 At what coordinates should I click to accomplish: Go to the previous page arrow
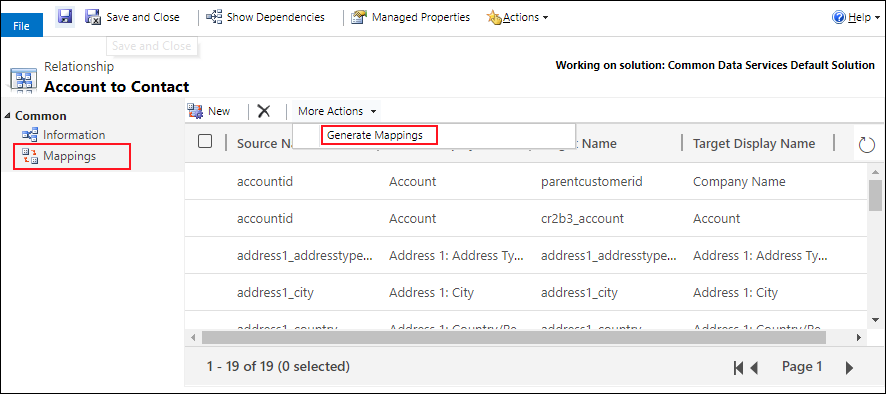coord(754,367)
